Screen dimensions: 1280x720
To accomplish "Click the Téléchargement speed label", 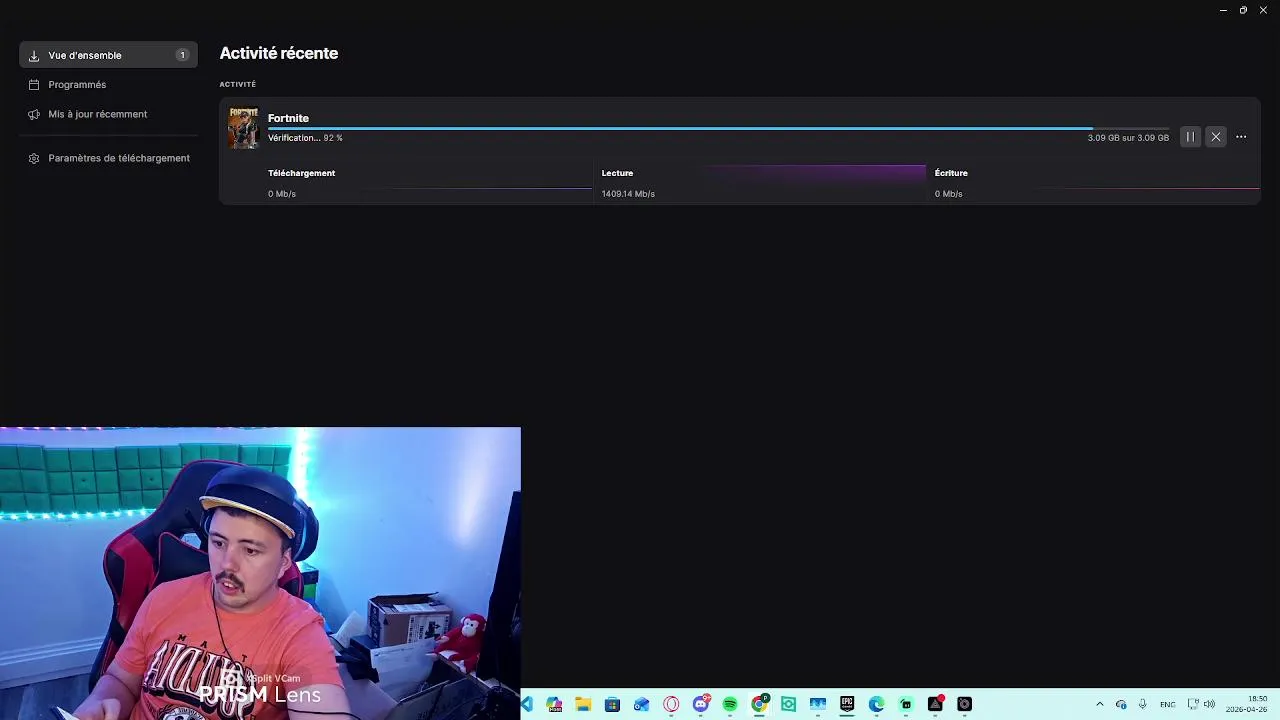I will [301, 173].
